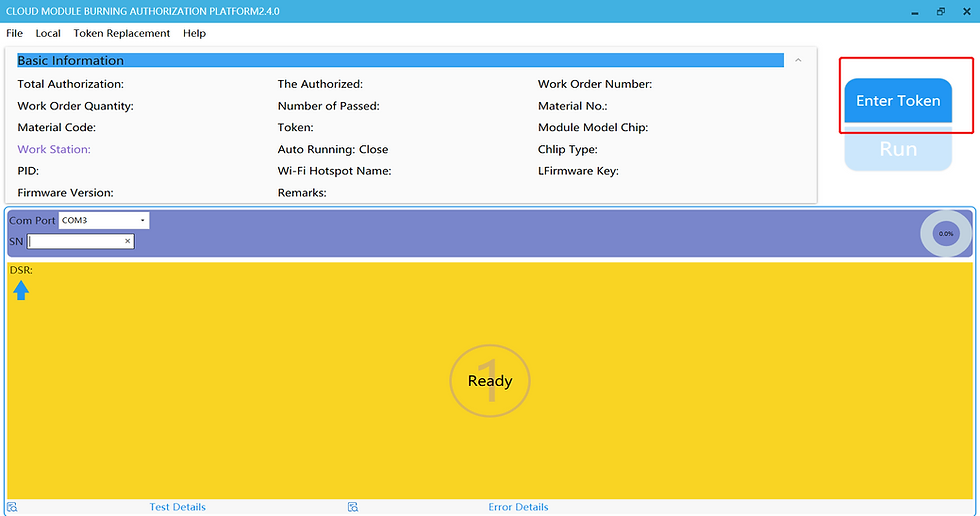Viewport: 980px width, 516px height.
Task: Click the Basic Information header
Action: pos(400,60)
